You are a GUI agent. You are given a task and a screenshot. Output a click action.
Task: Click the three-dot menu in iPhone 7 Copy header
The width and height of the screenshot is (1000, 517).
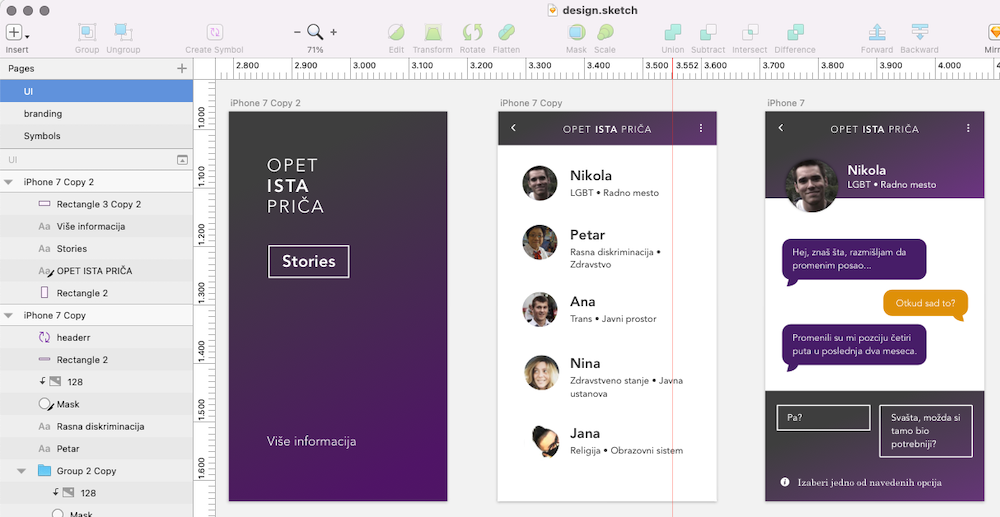click(701, 128)
